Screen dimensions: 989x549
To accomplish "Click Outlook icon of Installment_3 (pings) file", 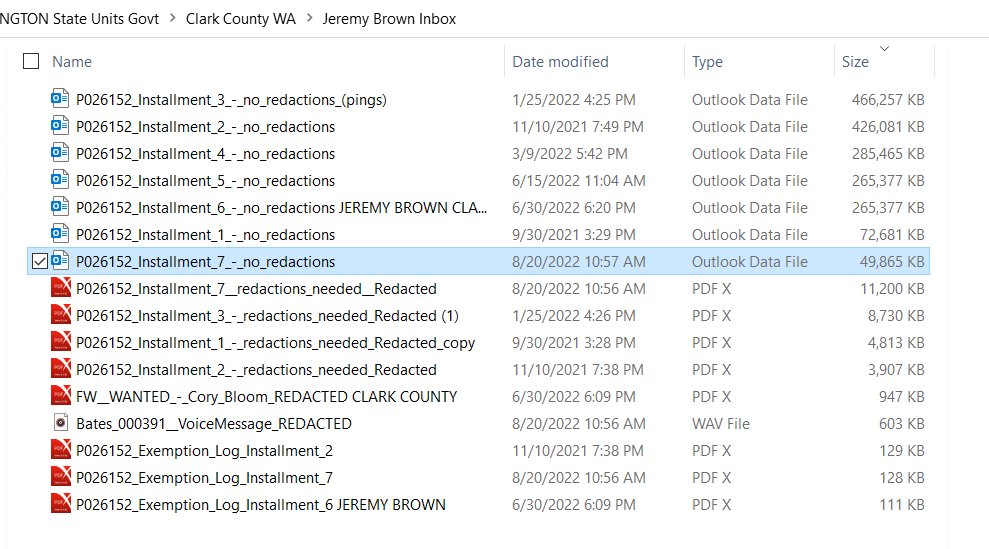I will tap(61, 99).
